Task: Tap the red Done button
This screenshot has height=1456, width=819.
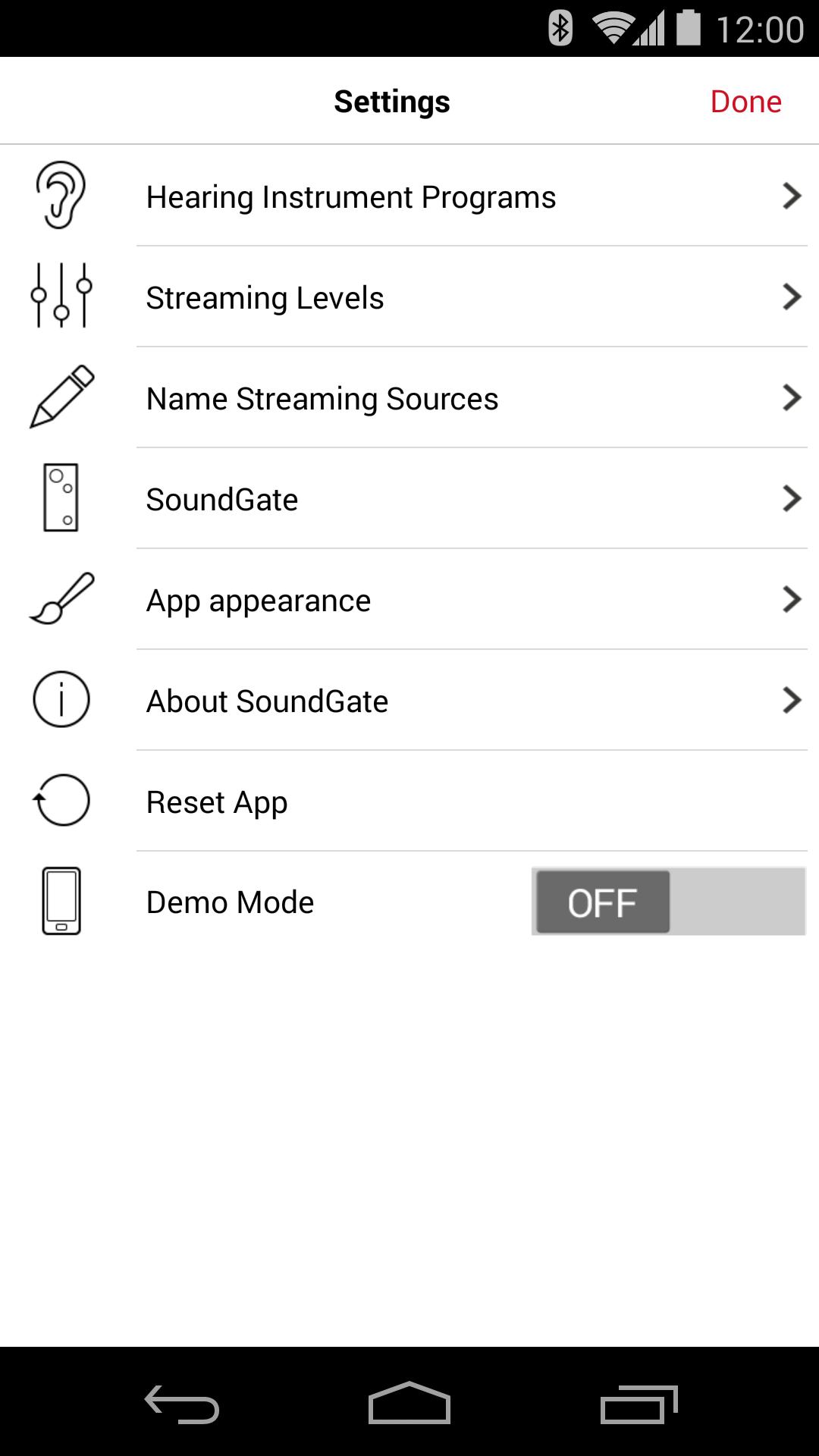Action: [746, 102]
